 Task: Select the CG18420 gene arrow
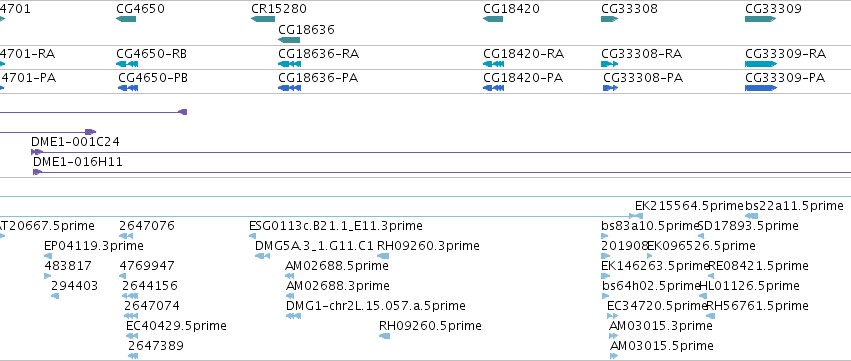493,19
